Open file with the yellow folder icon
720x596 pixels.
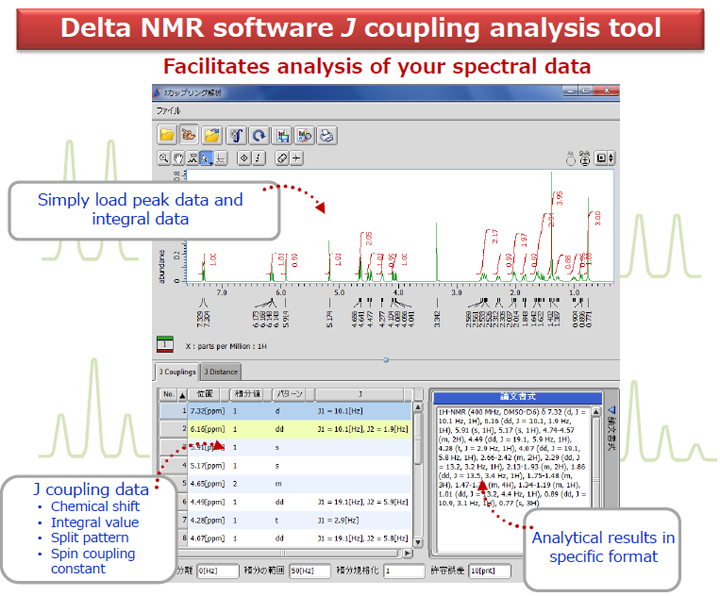pyautogui.click(x=167, y=135)
